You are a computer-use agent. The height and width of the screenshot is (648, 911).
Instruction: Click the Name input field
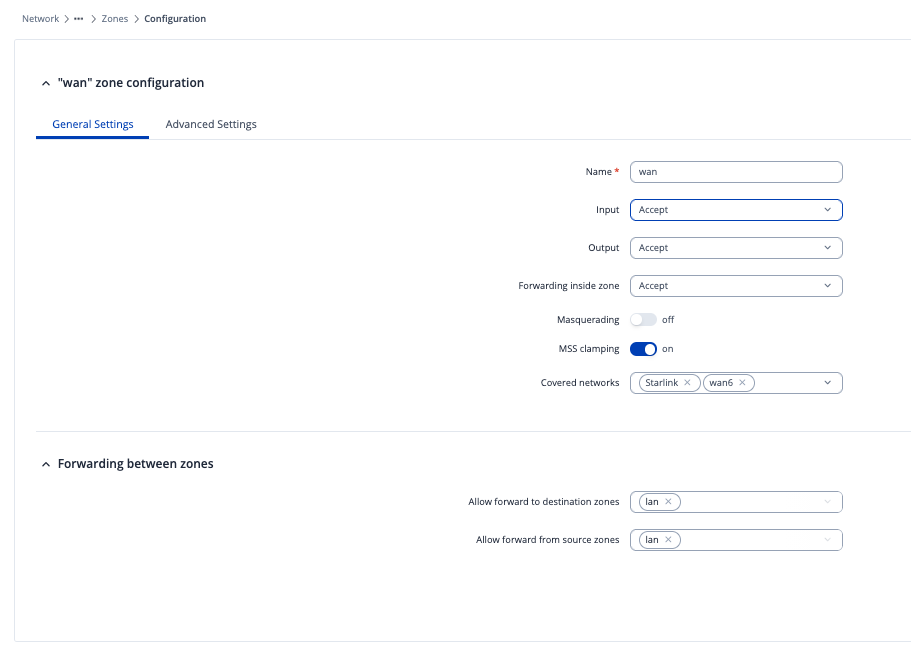tap(736, 172)
